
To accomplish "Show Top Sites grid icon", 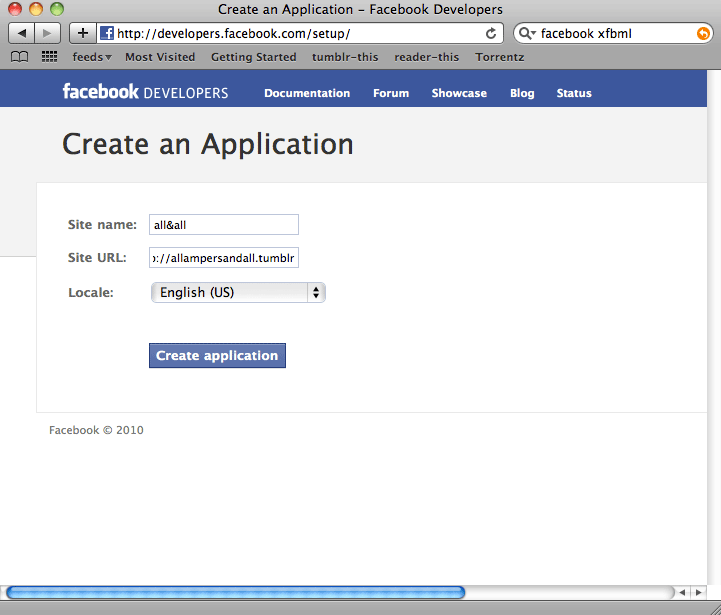I will pyautogui.click(x=49, y=57).
